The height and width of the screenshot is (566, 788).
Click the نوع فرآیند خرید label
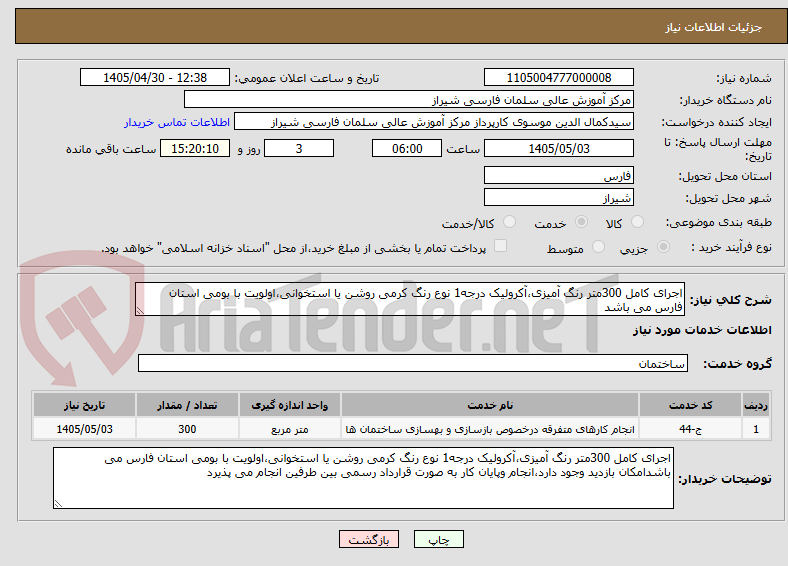point(732,247)
